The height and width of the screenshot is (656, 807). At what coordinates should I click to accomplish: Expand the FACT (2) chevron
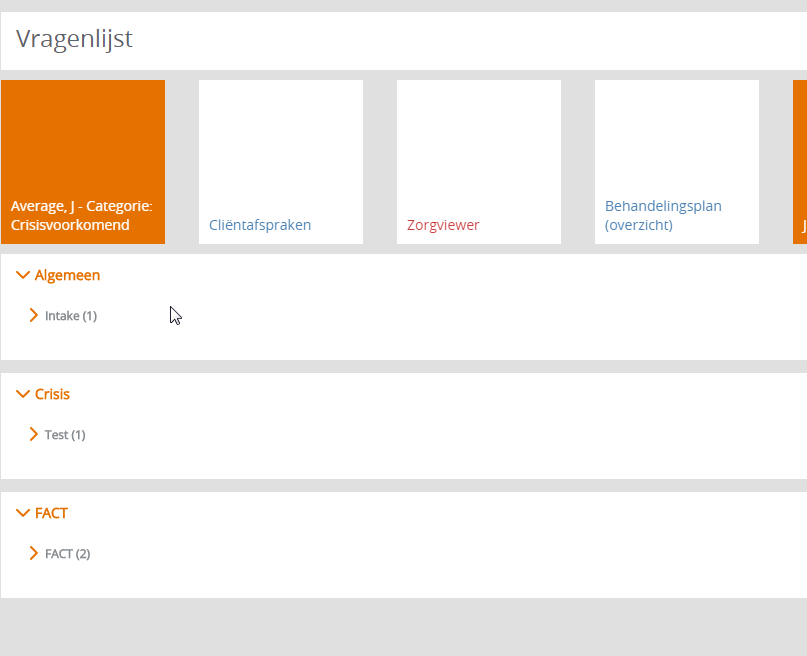(33, 553)
